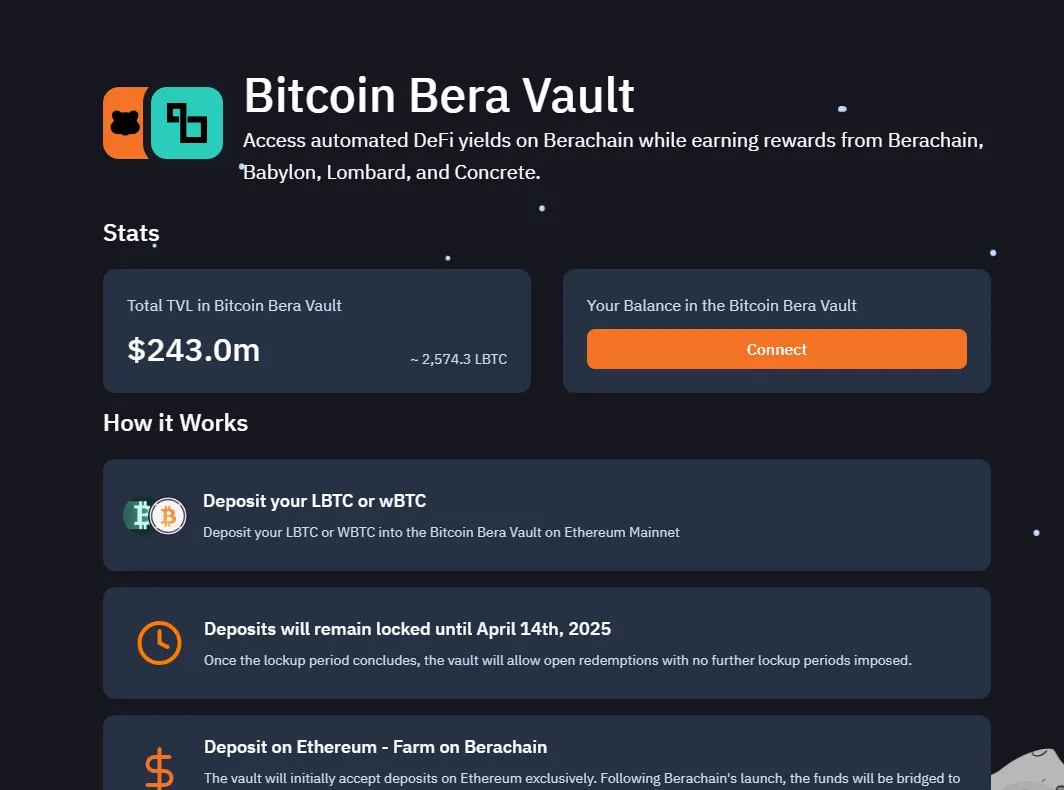
Task: Click the green LBTC token icon
Action: 136,515
